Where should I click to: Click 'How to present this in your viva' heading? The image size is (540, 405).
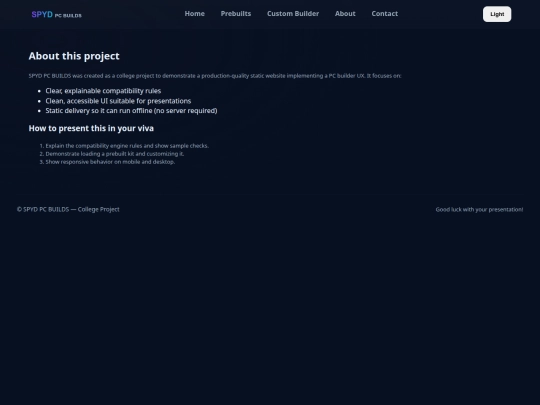click(x=91, y=128)
